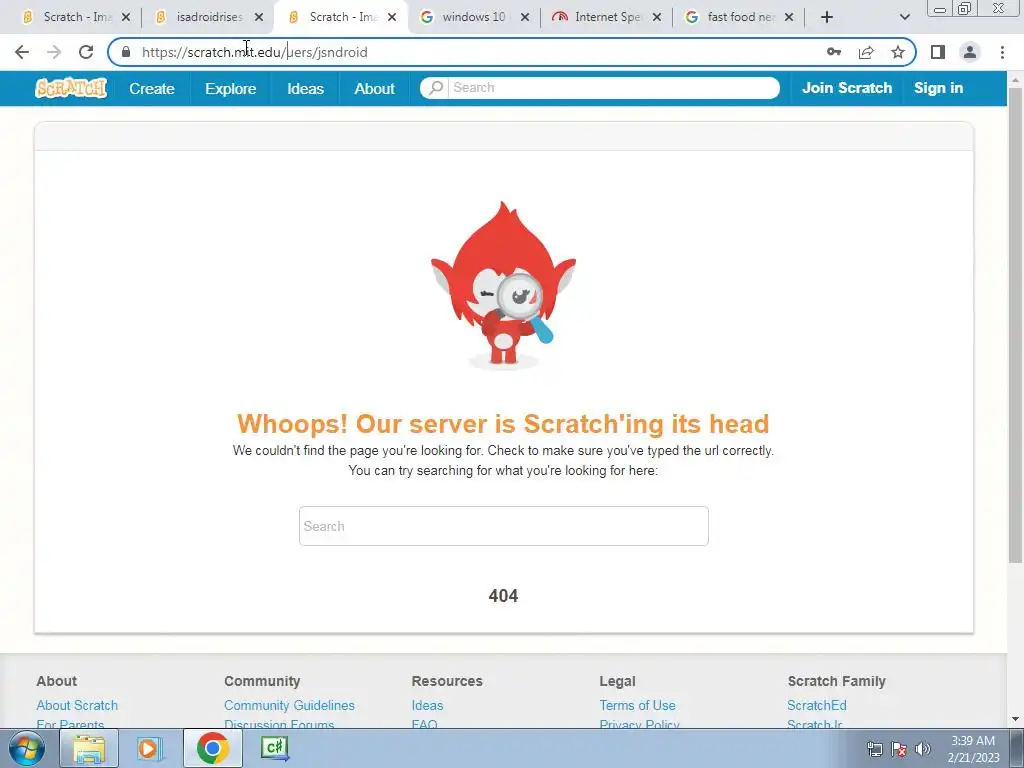Click Sign in
This screenshot has width=1024, height=768.
pyautogui.click(x=938, y=88)
